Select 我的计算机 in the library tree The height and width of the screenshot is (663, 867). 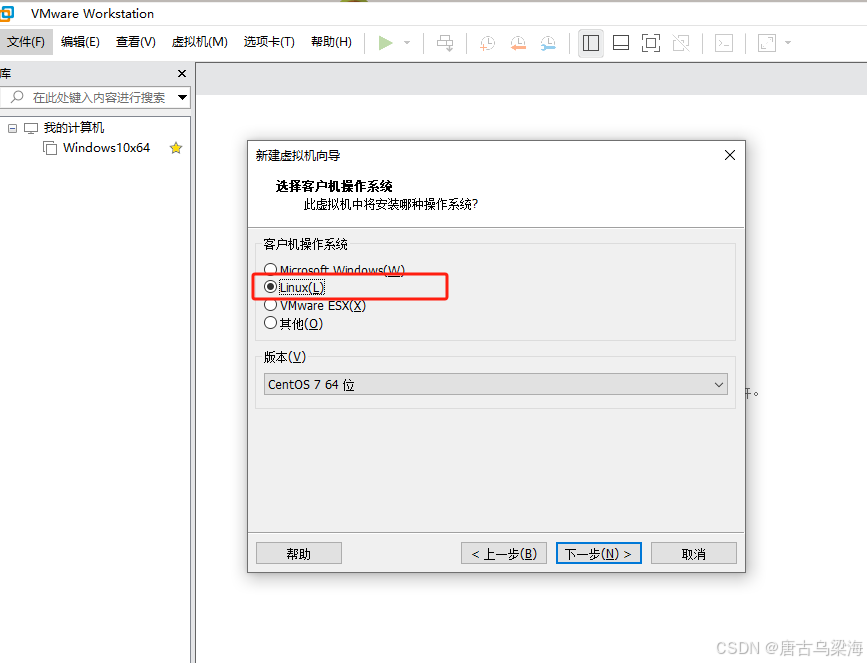tap(74, 128)
